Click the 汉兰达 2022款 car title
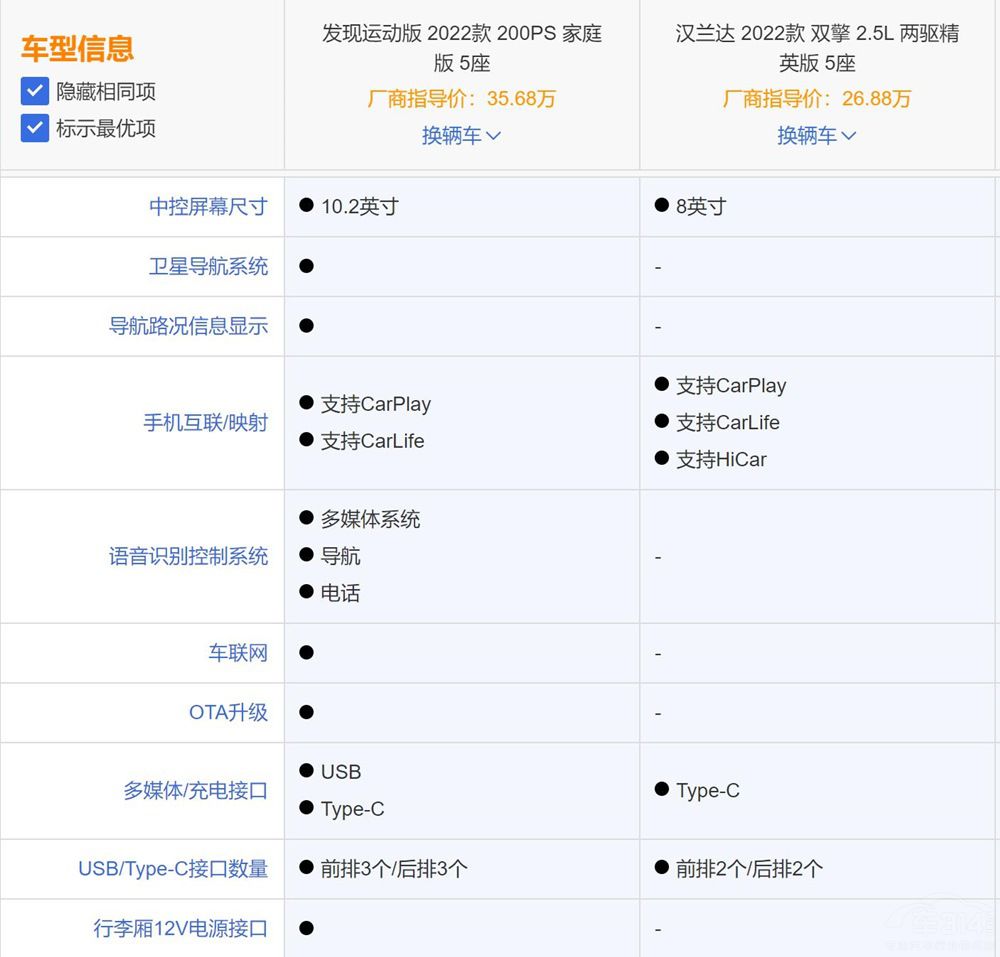Viewport: 1000px width, 957px height. [816, 48]
